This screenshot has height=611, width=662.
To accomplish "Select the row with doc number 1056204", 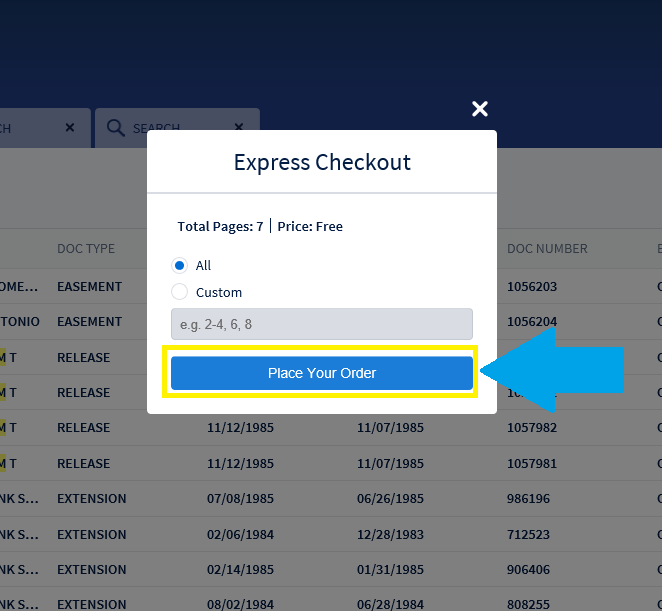I will [531, 321].
